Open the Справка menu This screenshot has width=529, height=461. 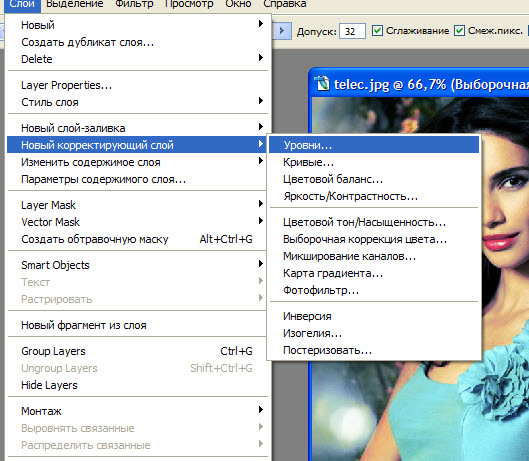(285, 5)
